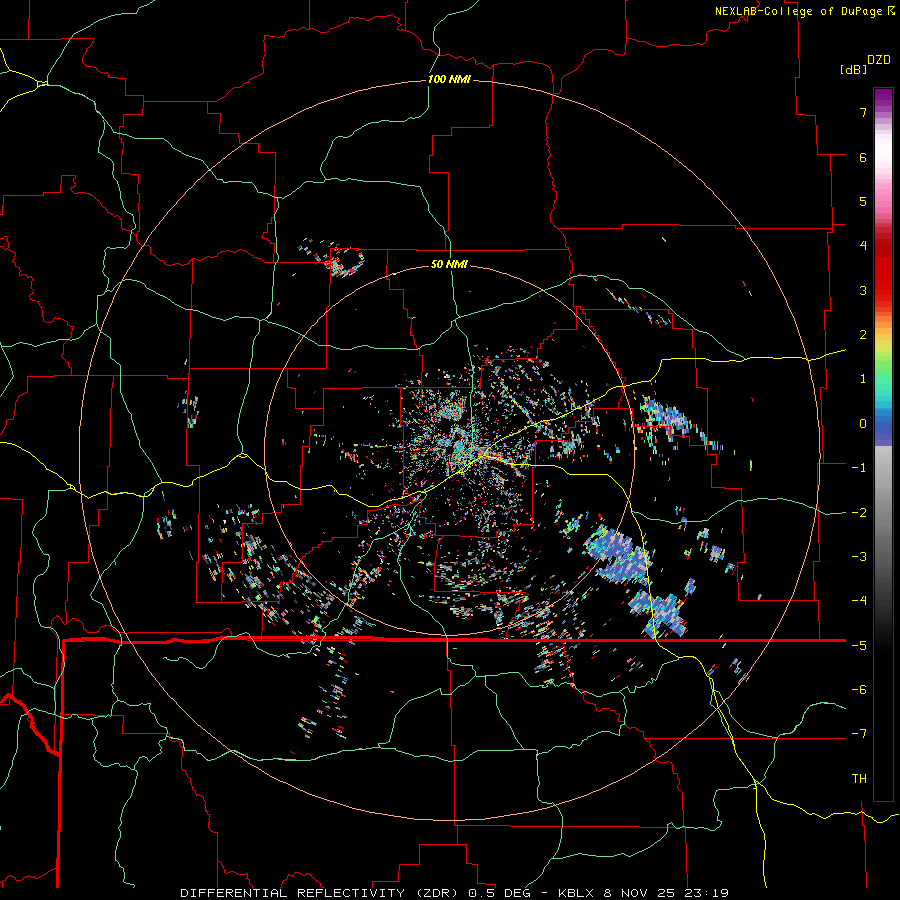
Task: Click the -5 dB value on the scale
Action: 859,646
